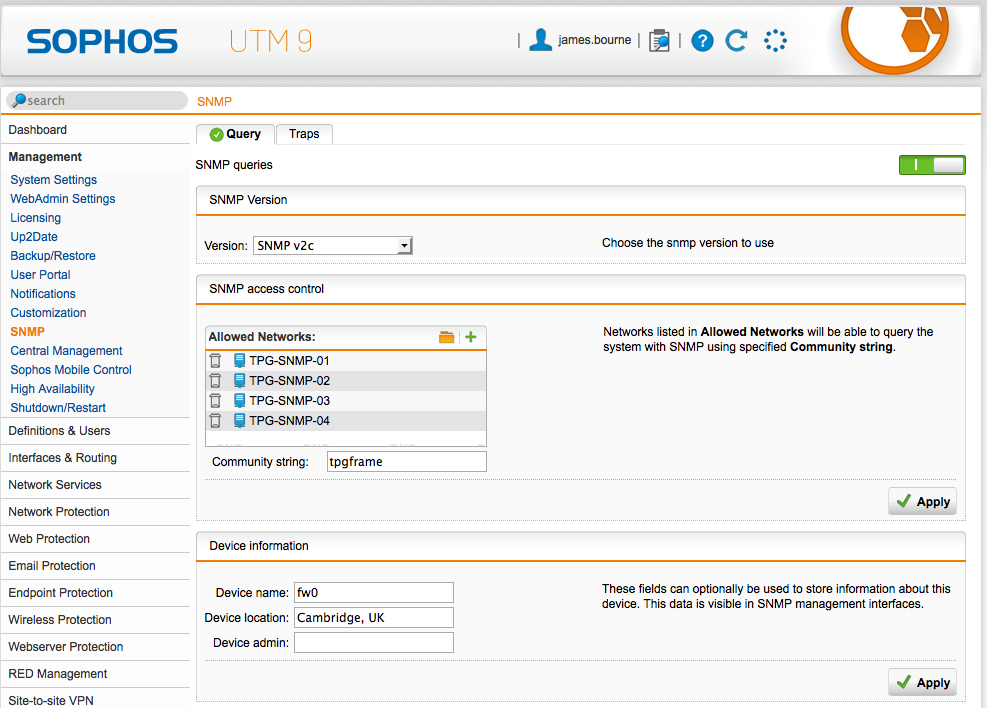Viewport: 987px width, 708px height.
Task: Add a network with green plus icon
Action: [471, 337]
